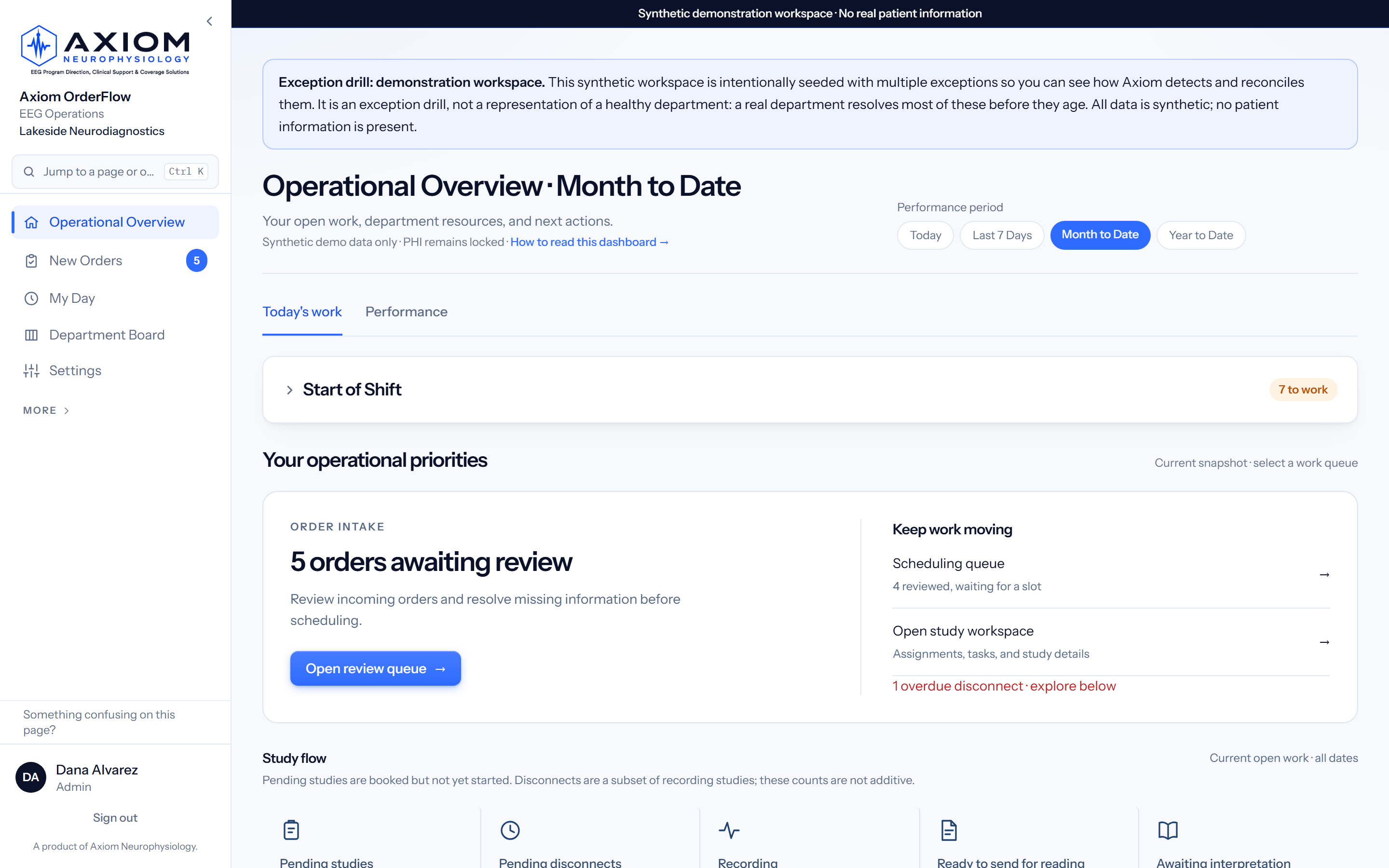The image size is (1389, 868).
Task: Select the Month to Date period
Action: [1100, 235]
